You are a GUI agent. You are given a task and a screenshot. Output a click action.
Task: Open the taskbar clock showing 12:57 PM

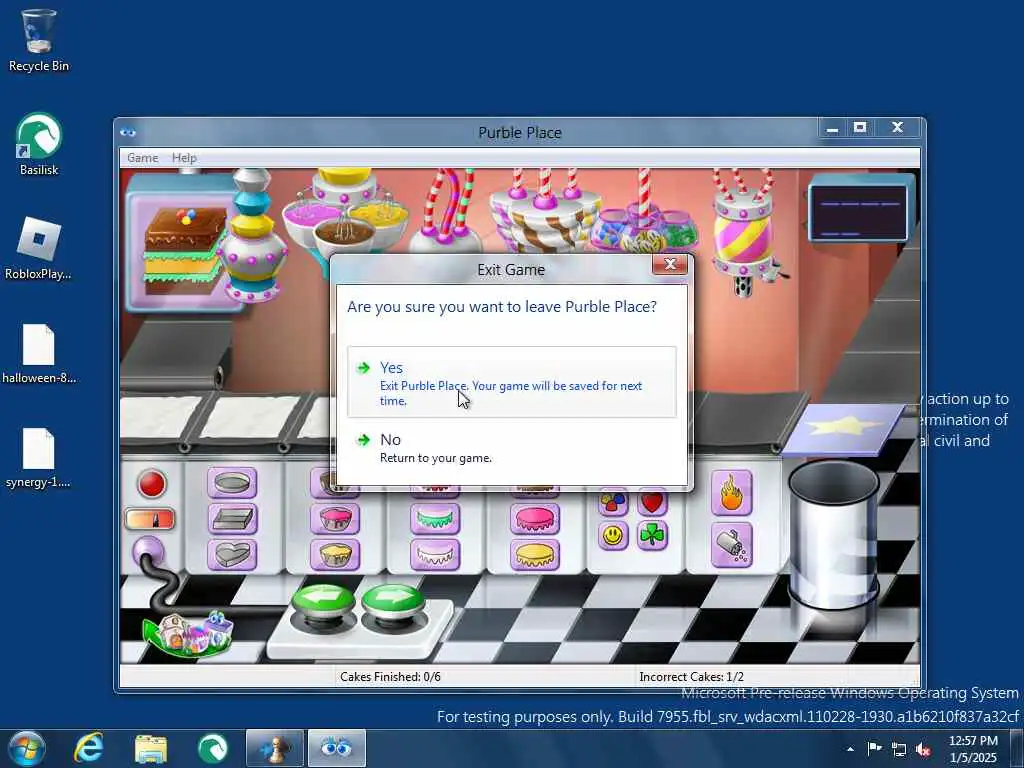[973, 748]
